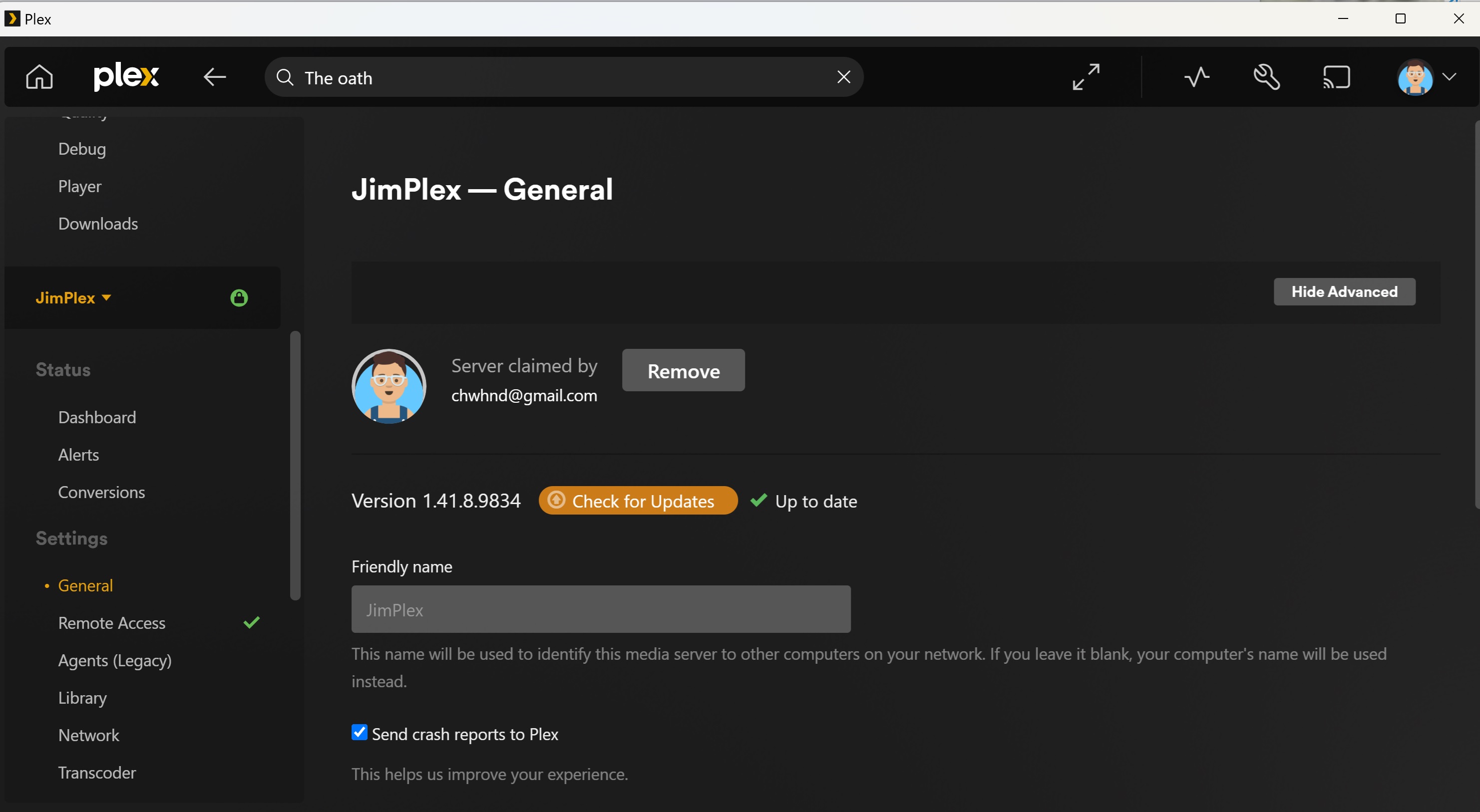Open the Player settings page

click(x=80, y=186)
